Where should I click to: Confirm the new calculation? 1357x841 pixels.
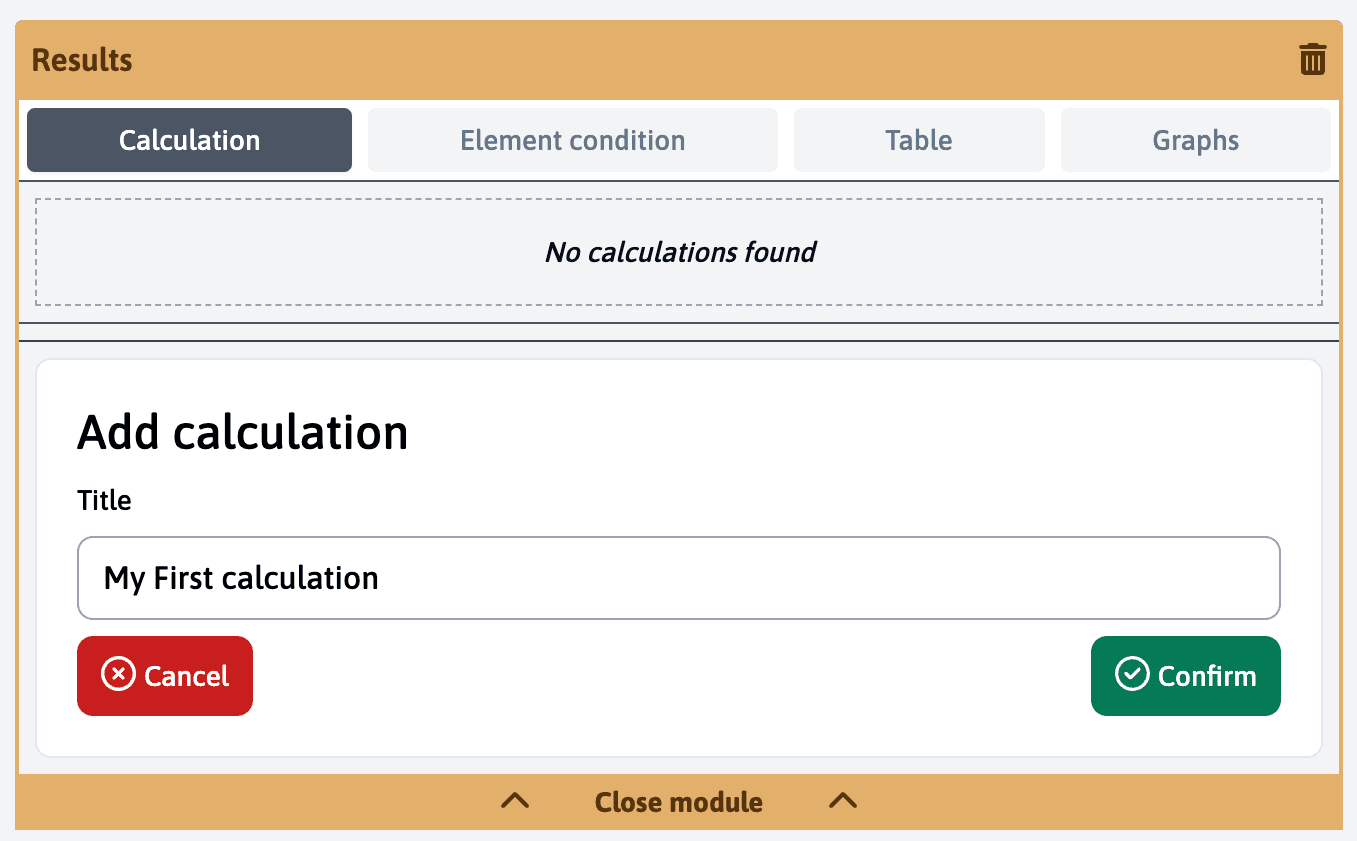1185,675
